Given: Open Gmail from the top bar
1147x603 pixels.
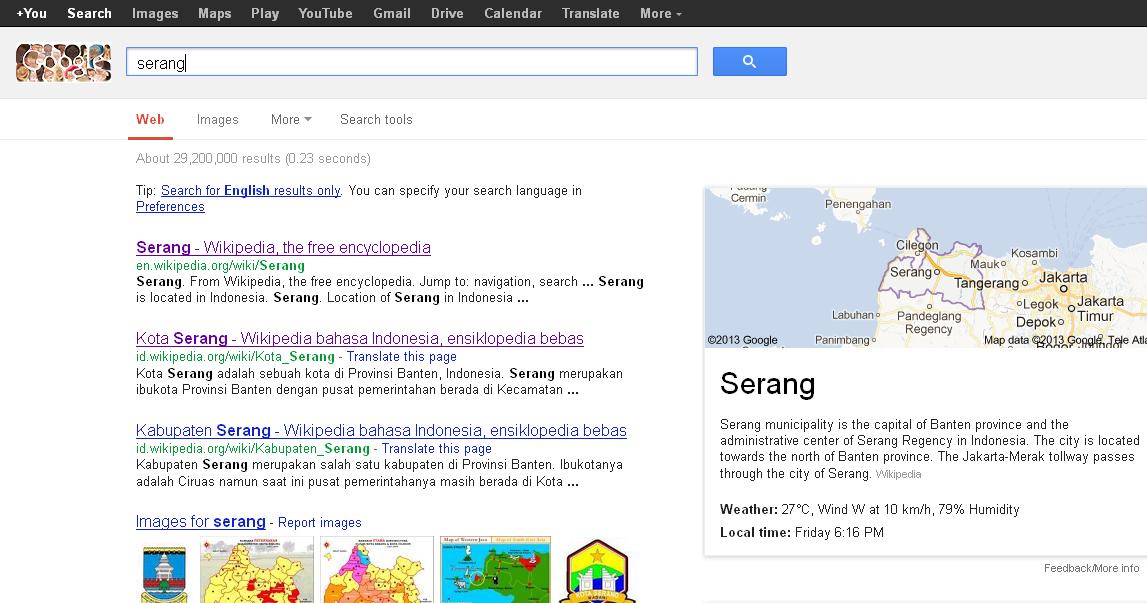Looking at the screenshot, I should point(391,13).
